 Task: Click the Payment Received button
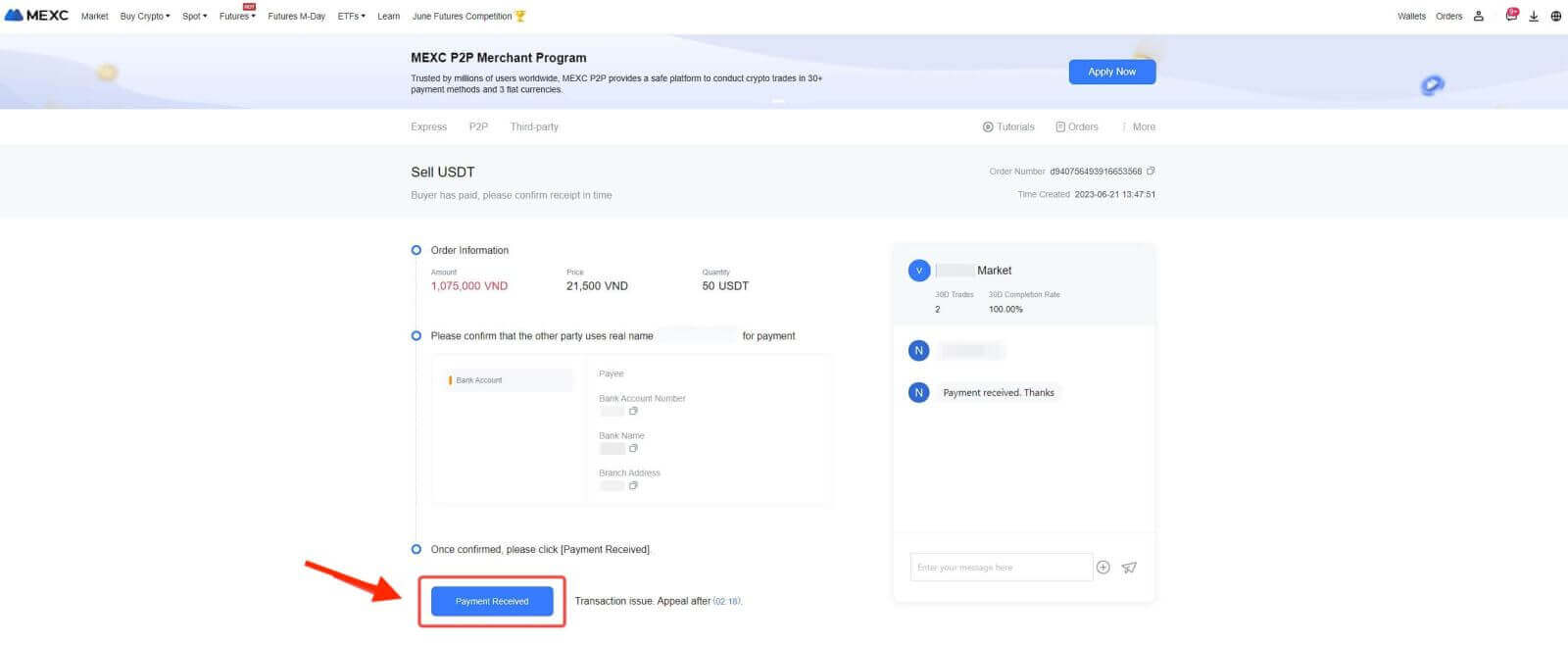tap(492, 601)
